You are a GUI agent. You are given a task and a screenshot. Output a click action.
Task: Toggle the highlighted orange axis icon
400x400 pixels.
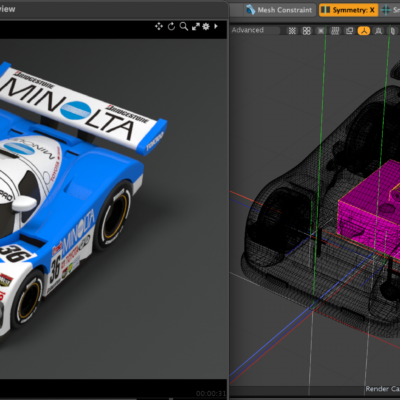364,31
